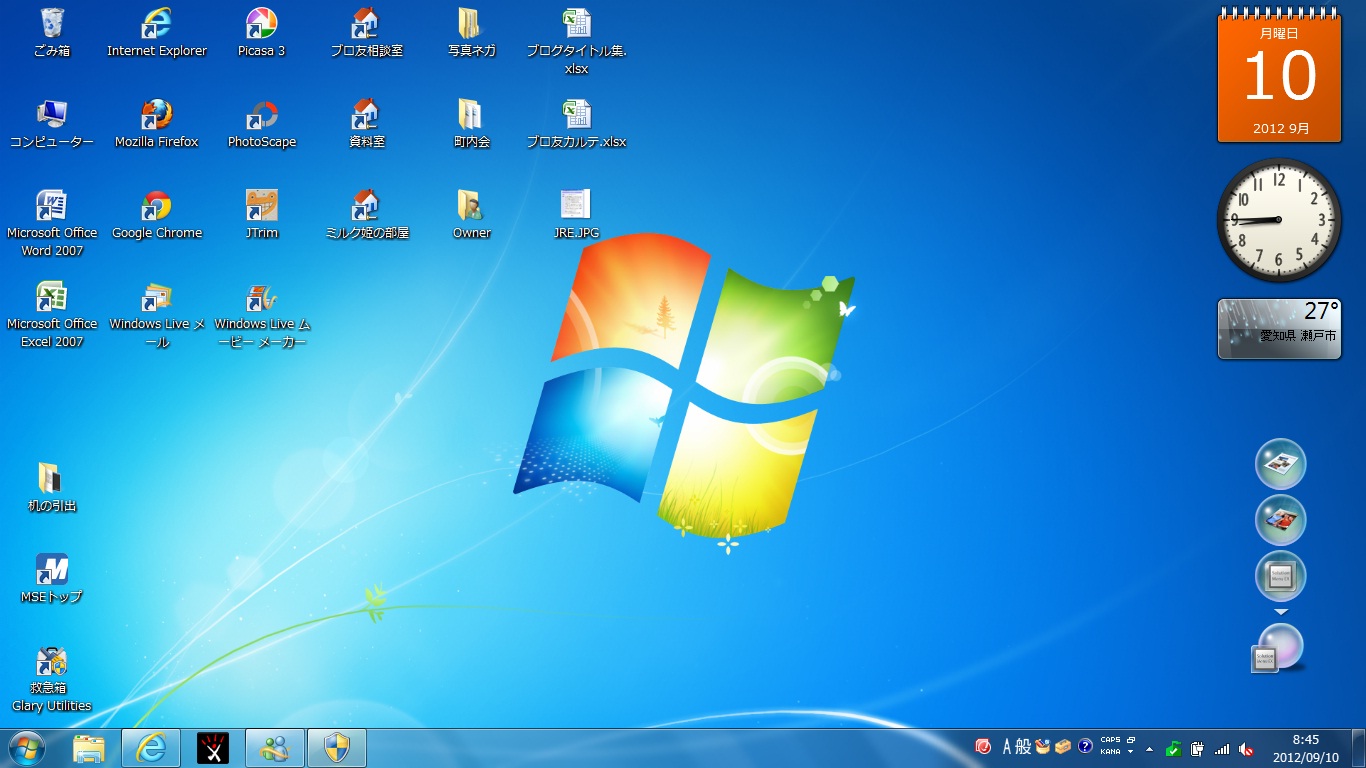
Task: Select the ブロ友相談室 shortcut icon
Action: pyautogui.click(x=367, y=33)
